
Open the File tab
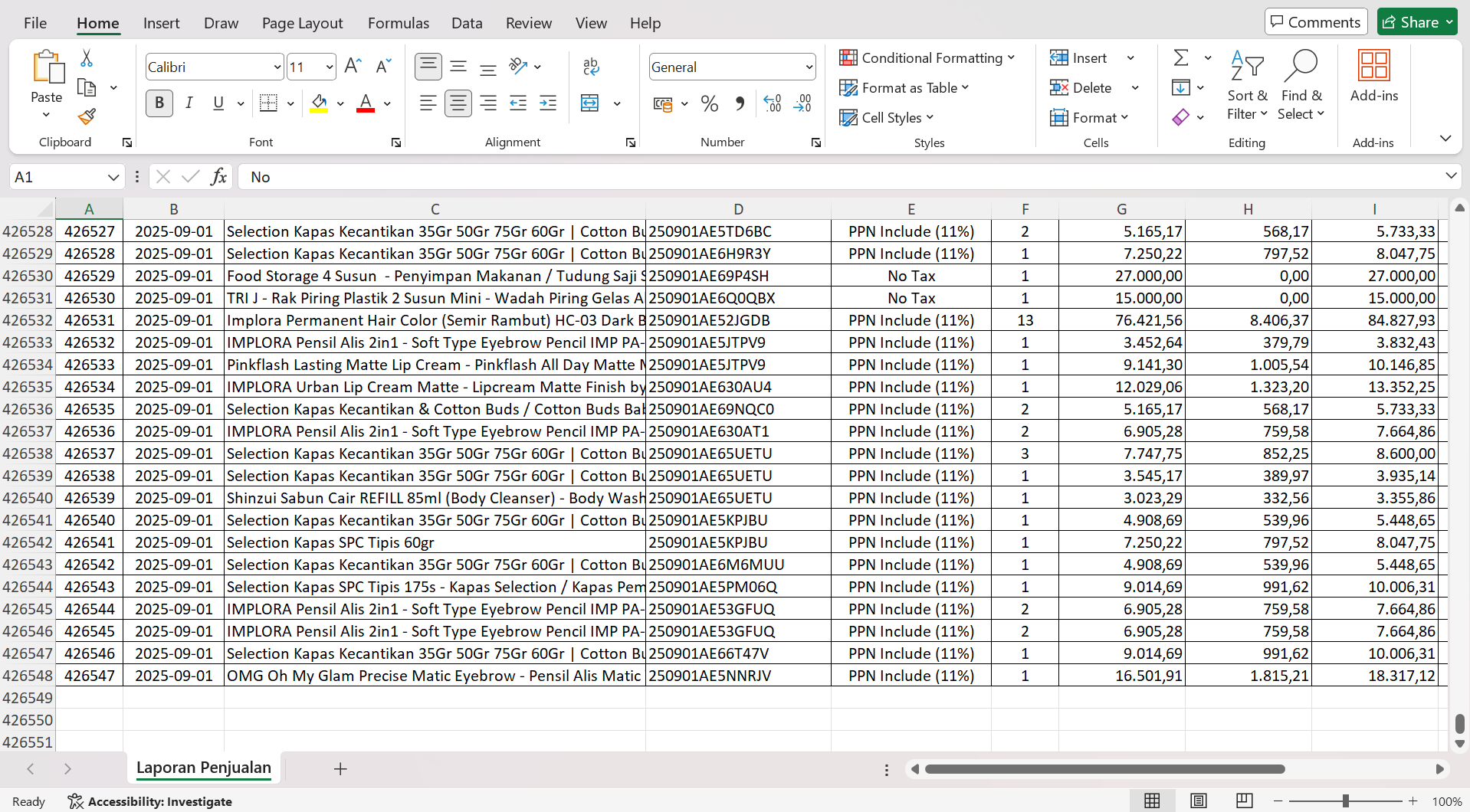tap(35, 23)
